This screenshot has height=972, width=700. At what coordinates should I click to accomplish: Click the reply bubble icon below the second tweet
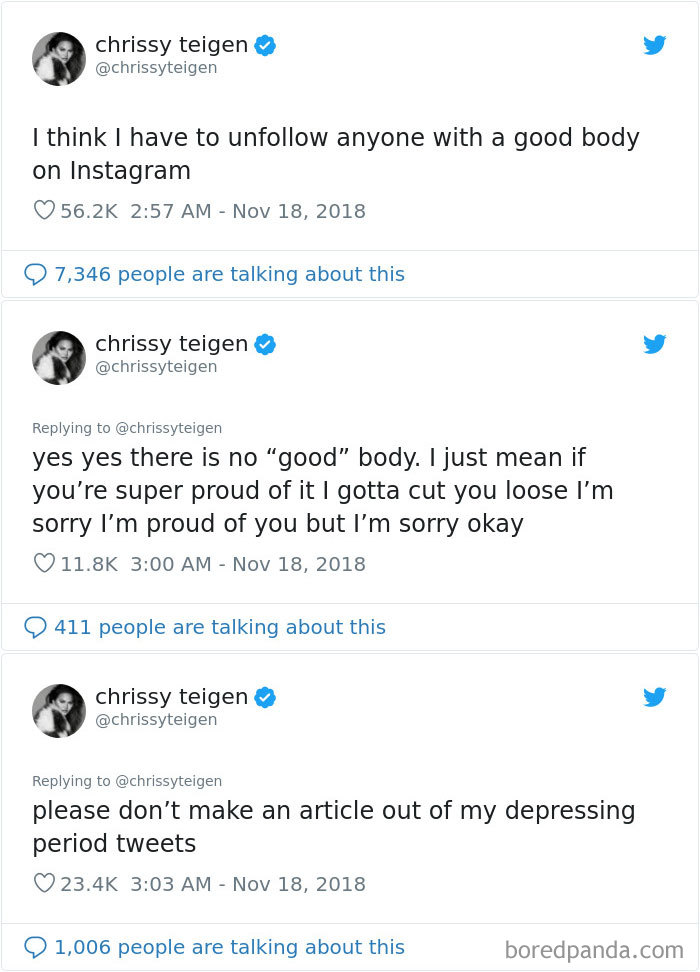point(36,627)
